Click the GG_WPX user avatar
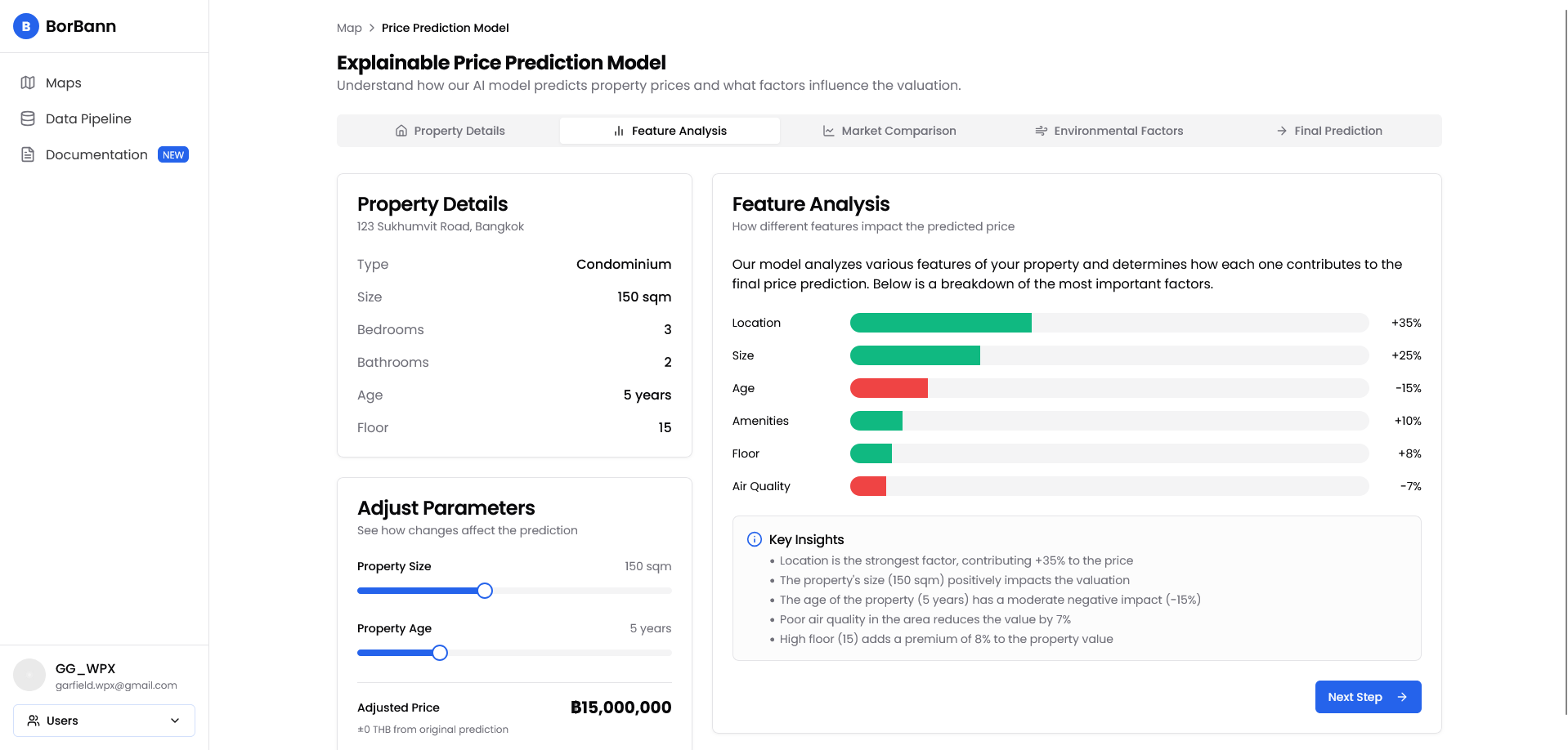The width and height of the screenshot is (1568, 750). [29, 676]
